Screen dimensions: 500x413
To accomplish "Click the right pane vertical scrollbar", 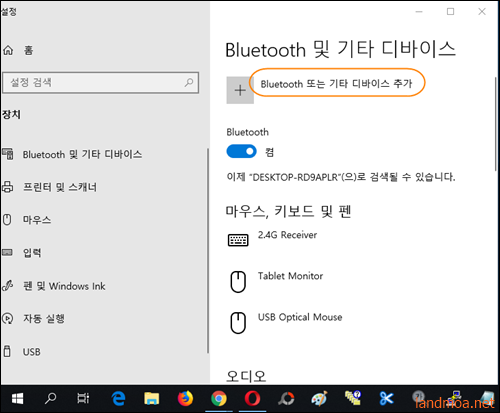I will (496, 124).
